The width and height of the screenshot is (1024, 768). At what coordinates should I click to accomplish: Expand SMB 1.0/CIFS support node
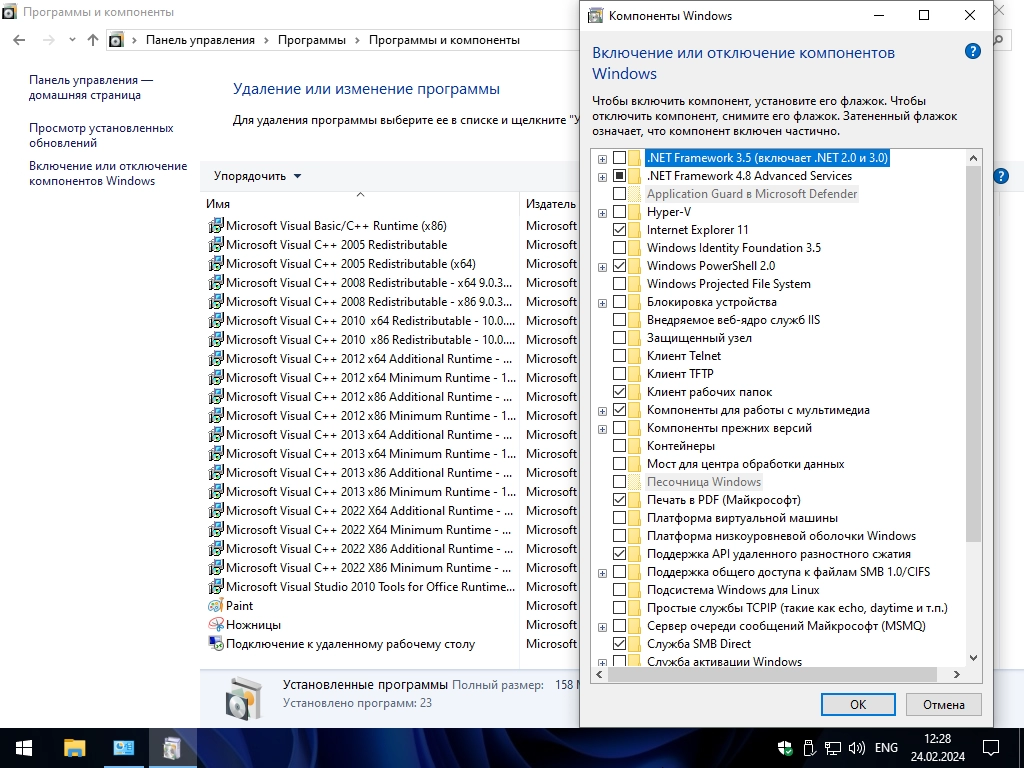pyautogui.click(x=602, y=573)
